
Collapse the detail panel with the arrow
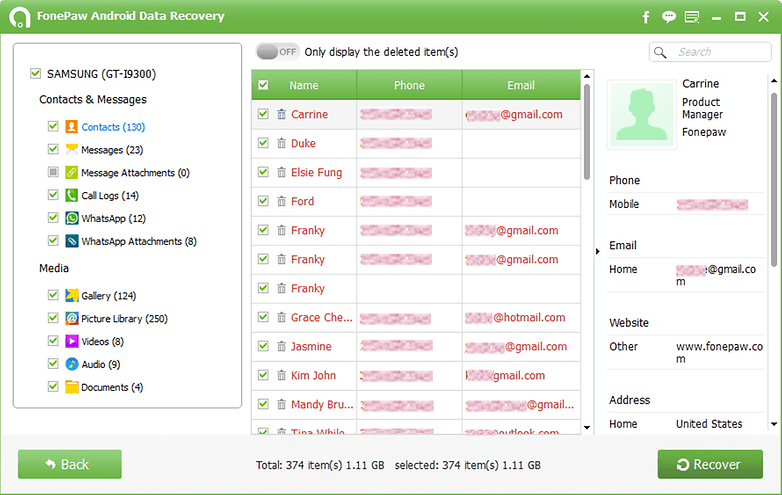pyautogui.click(x=597, y=252)
